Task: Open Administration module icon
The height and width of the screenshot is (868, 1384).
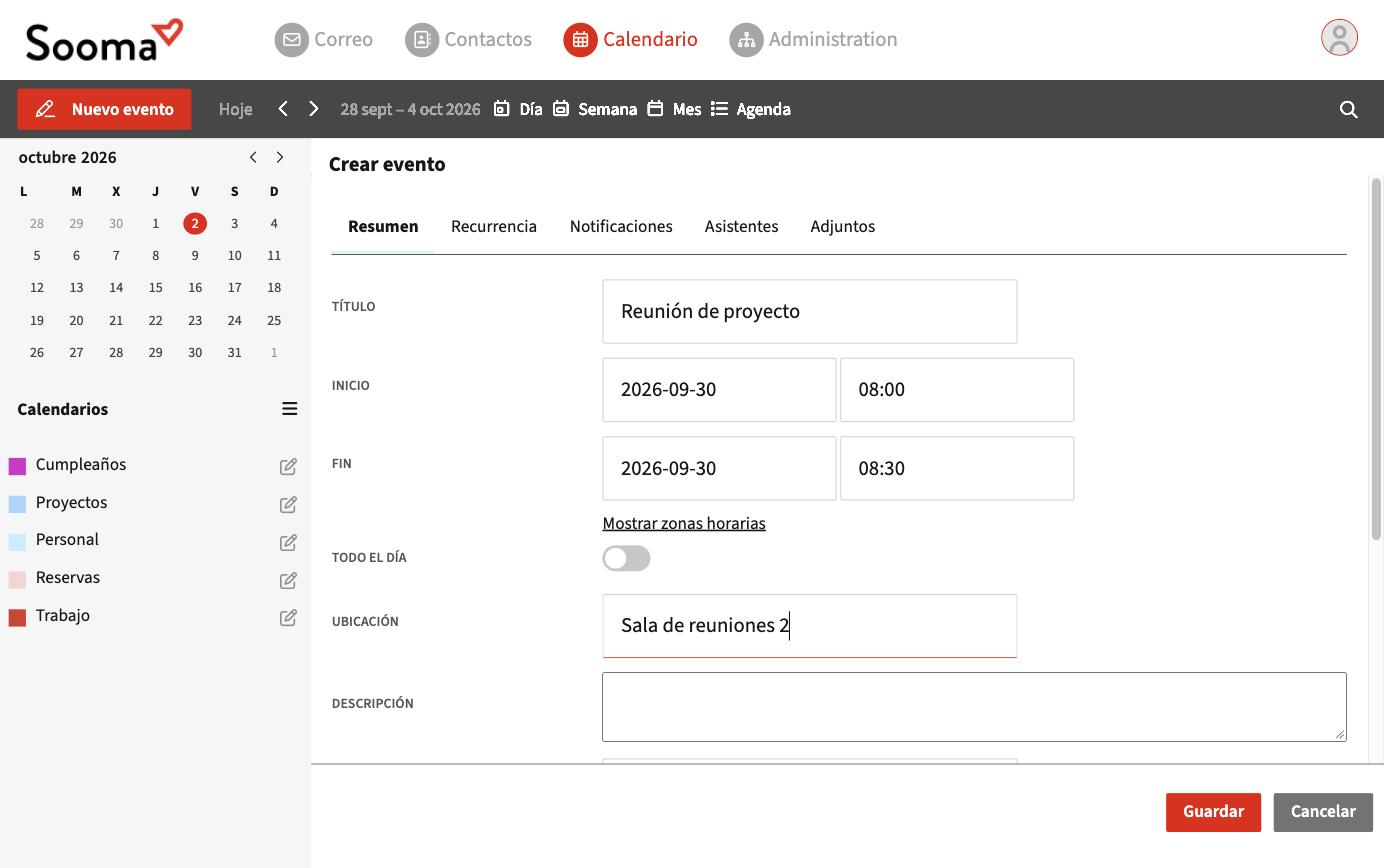Action: click(x=746, y=39)
